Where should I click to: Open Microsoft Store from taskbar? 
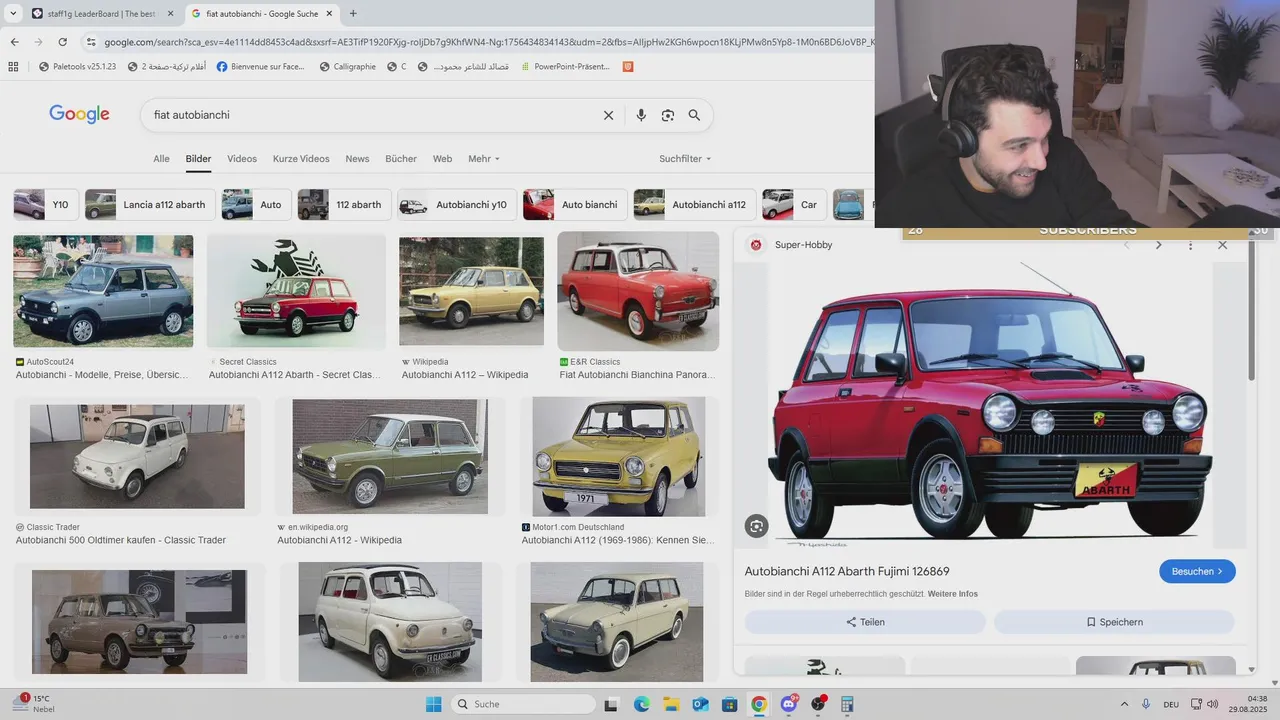tap(730, 704)
